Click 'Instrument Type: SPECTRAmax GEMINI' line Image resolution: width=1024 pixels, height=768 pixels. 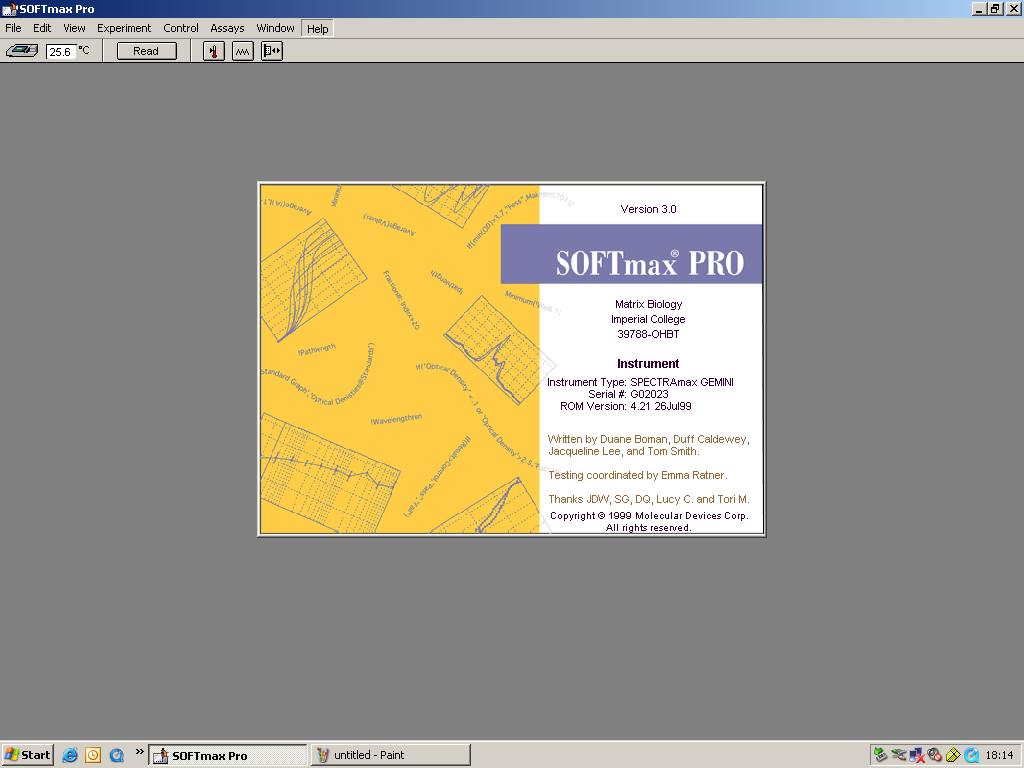click(x=640, y=382)
